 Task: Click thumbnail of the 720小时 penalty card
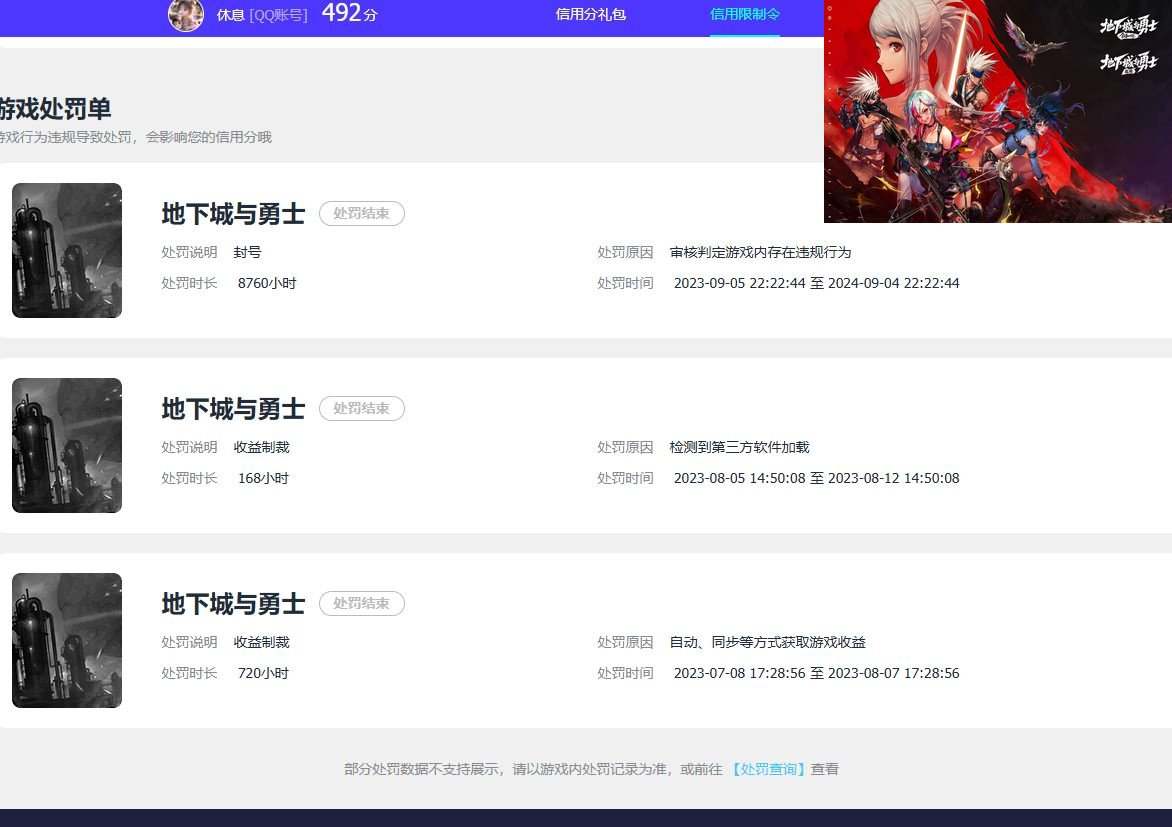pos(67,641)
